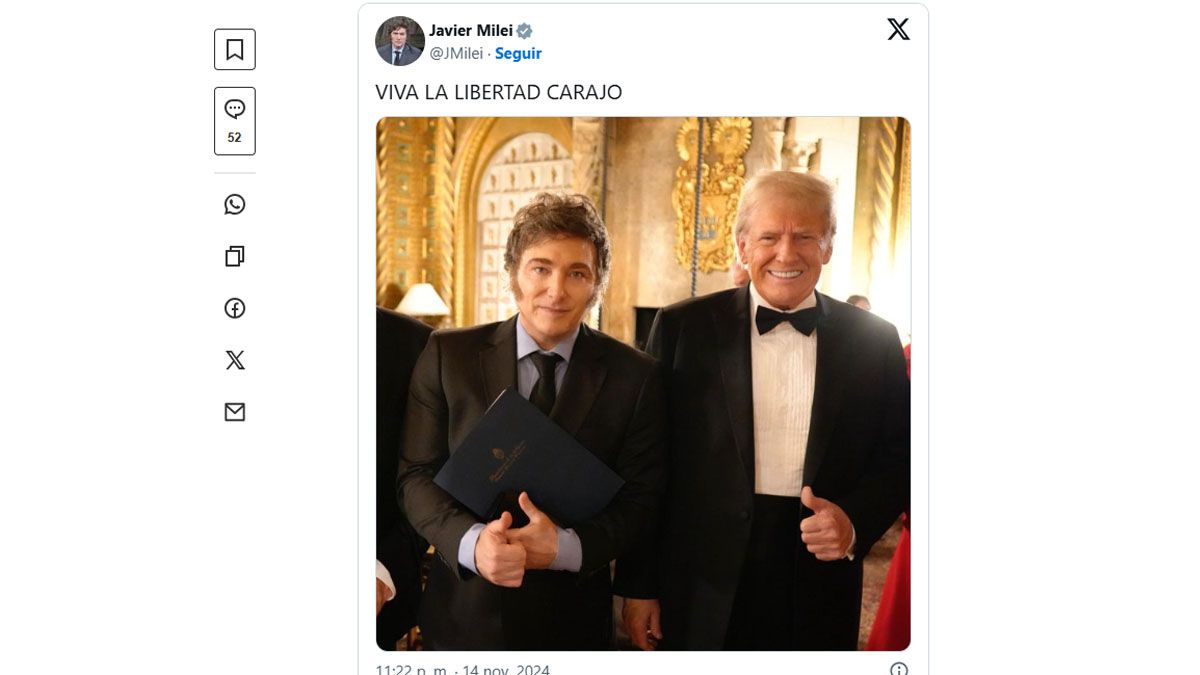Click the VIVA LA LIBERTAD CARAJO text
This screenshot has width=1200, height=675.
(498, 92)
